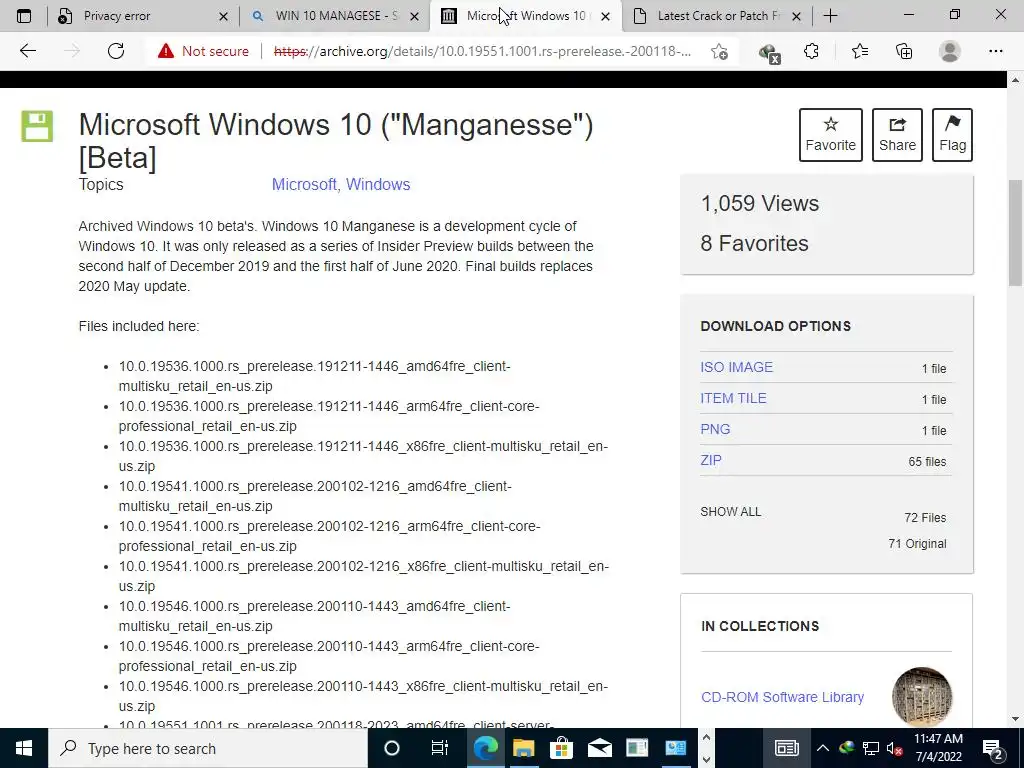Viewport: 1024px width, 768px height.
Task: Click the scrollbar down arrow
Action: point(1015,719)
